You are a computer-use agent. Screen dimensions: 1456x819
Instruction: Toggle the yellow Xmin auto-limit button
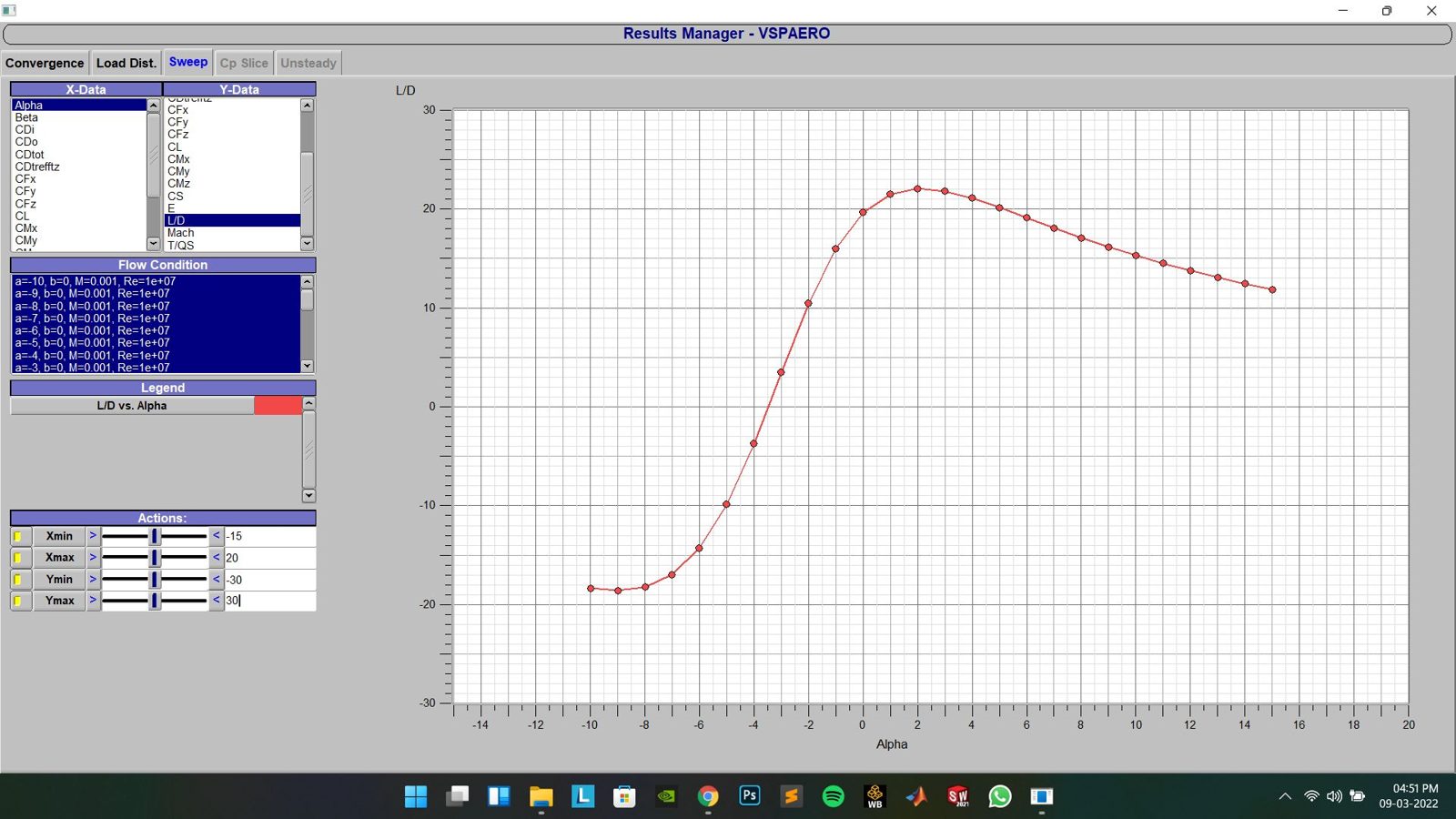(20, 536)
